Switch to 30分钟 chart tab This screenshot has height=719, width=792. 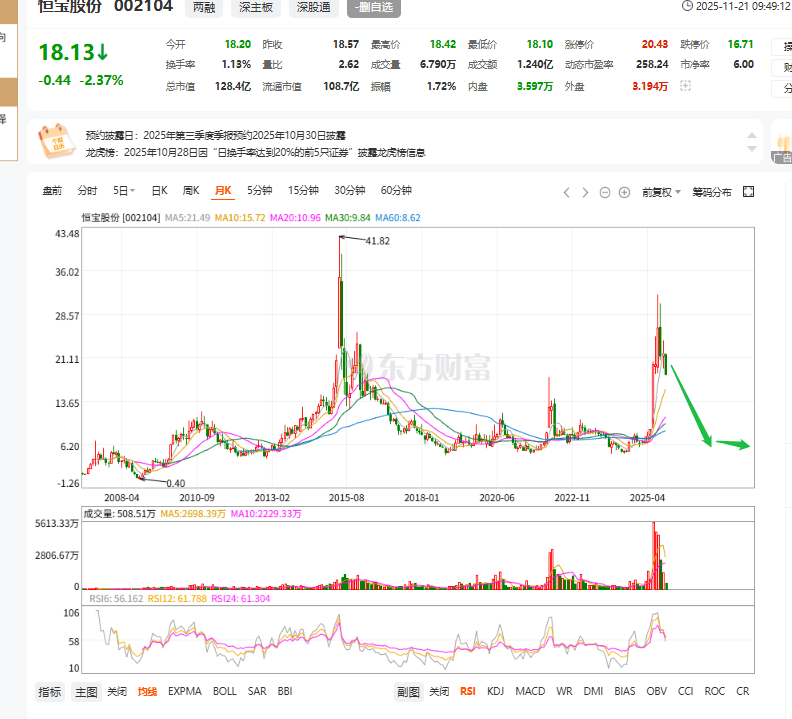click(x=350, y=190)
